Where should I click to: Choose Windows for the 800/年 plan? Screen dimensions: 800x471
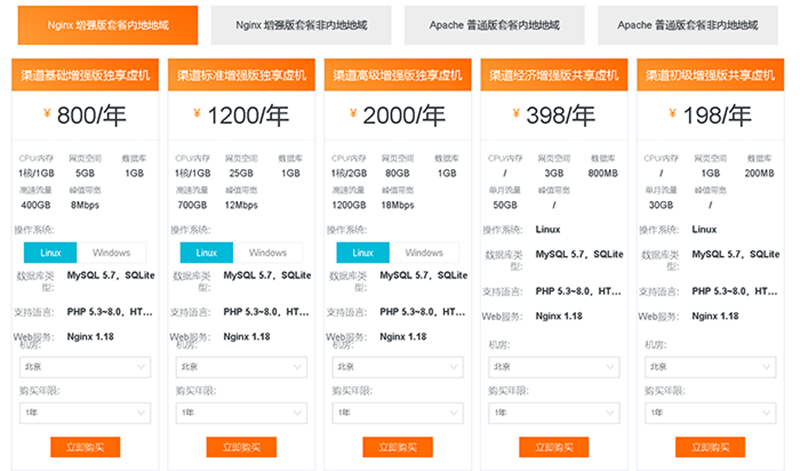tap(111, 252)
